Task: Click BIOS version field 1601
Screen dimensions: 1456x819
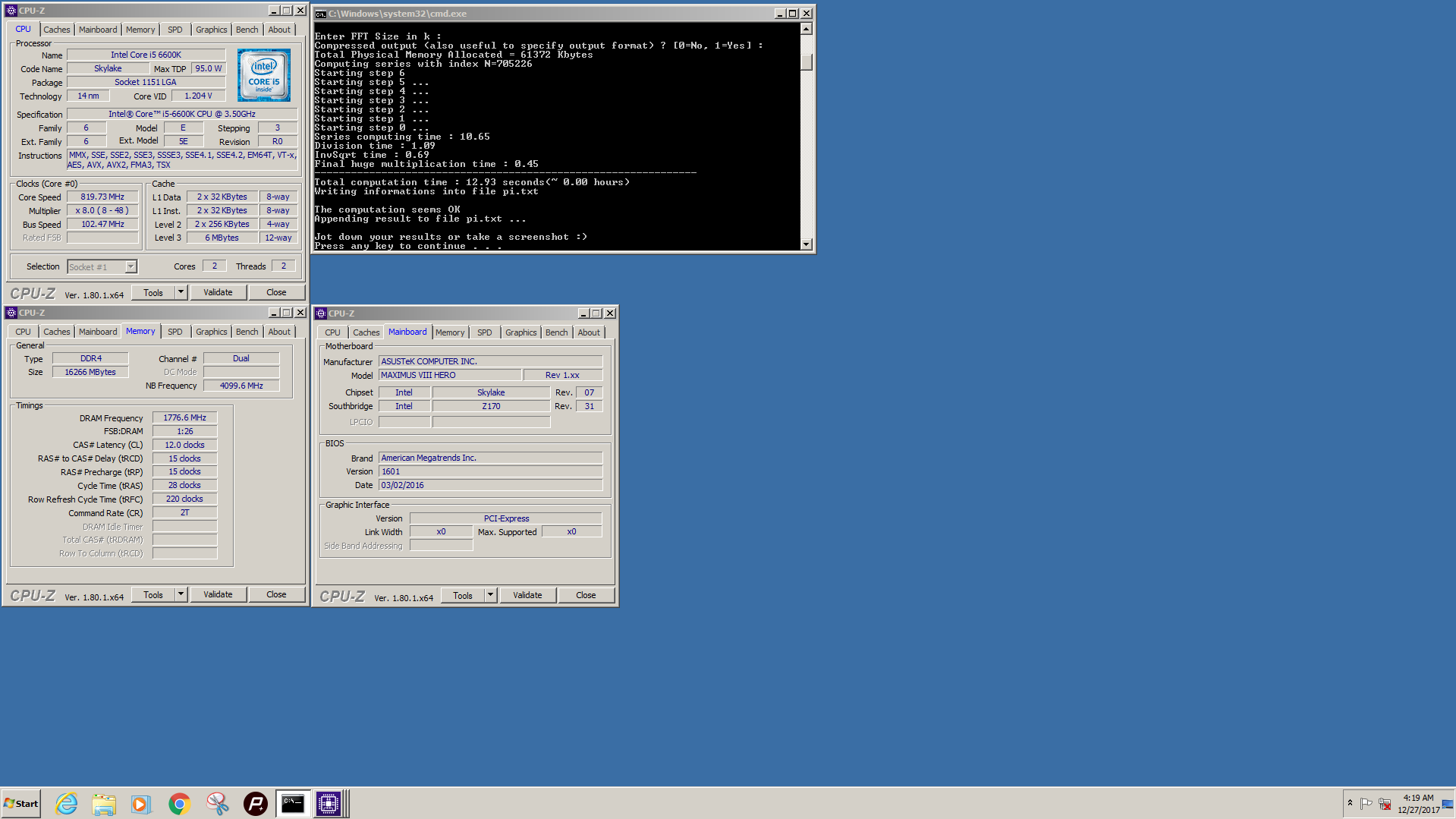Action: click(490, 471)
